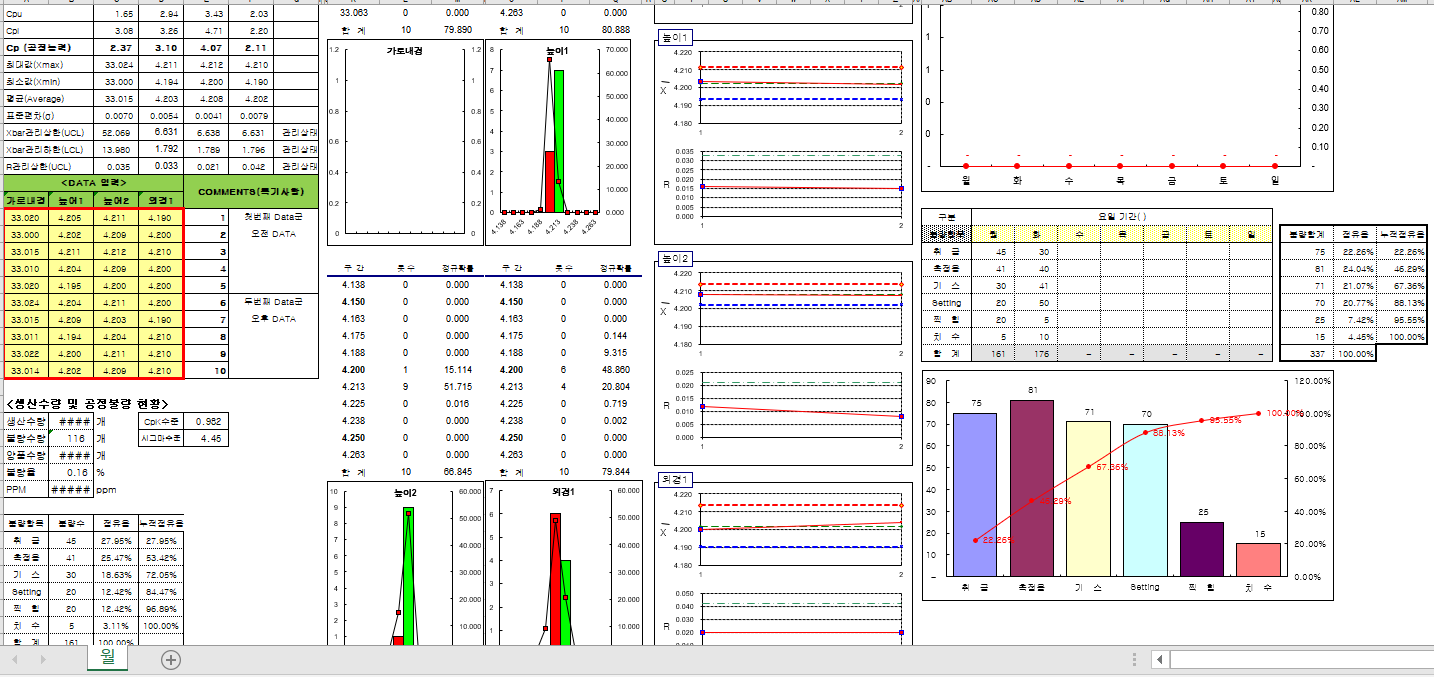Select the 3.11% share cell
Image resolution: width=1434 pixels, height=677 pixels.
[x=115, y=625]
